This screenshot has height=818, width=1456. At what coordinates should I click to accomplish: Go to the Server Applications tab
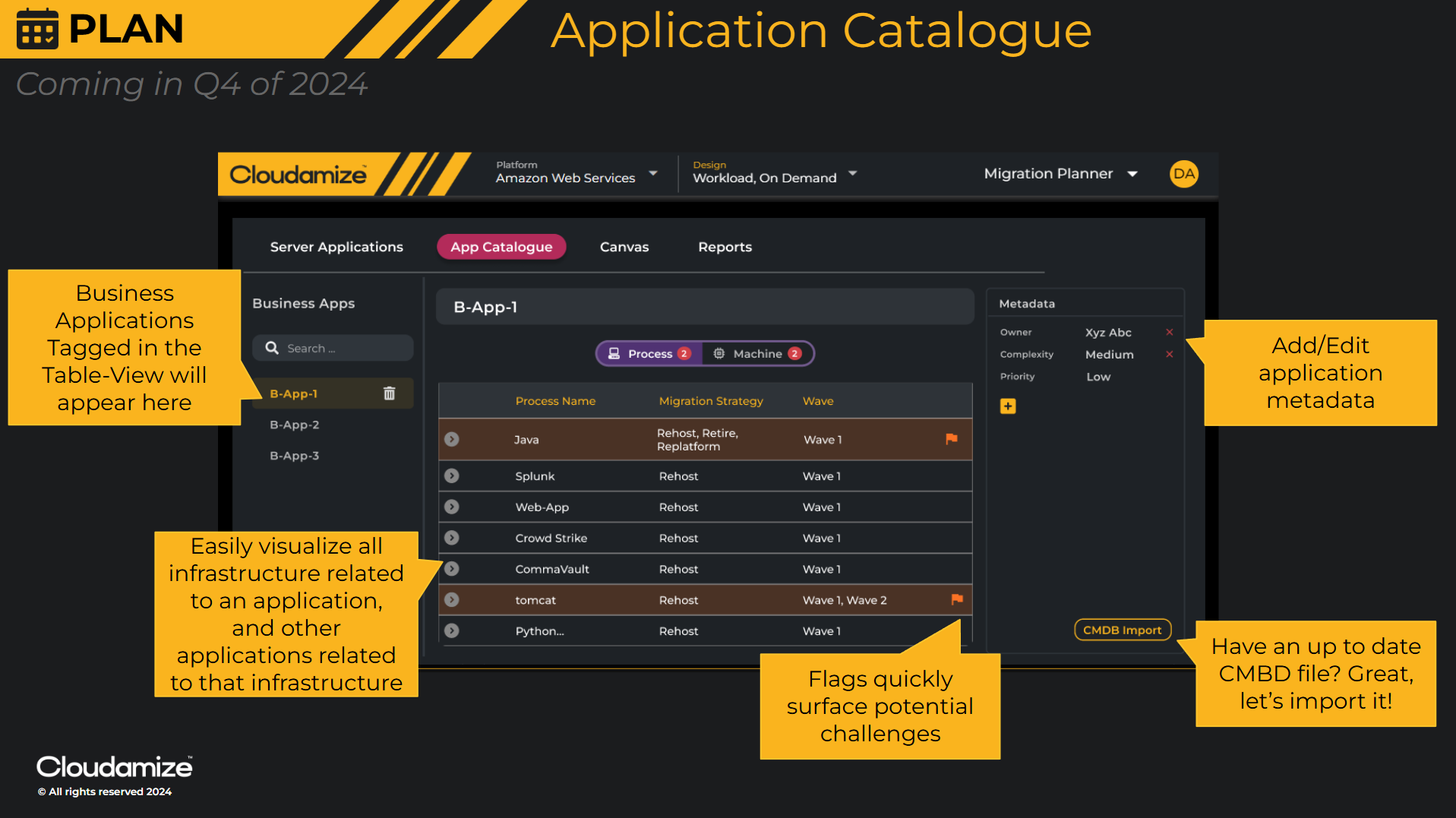336,247
